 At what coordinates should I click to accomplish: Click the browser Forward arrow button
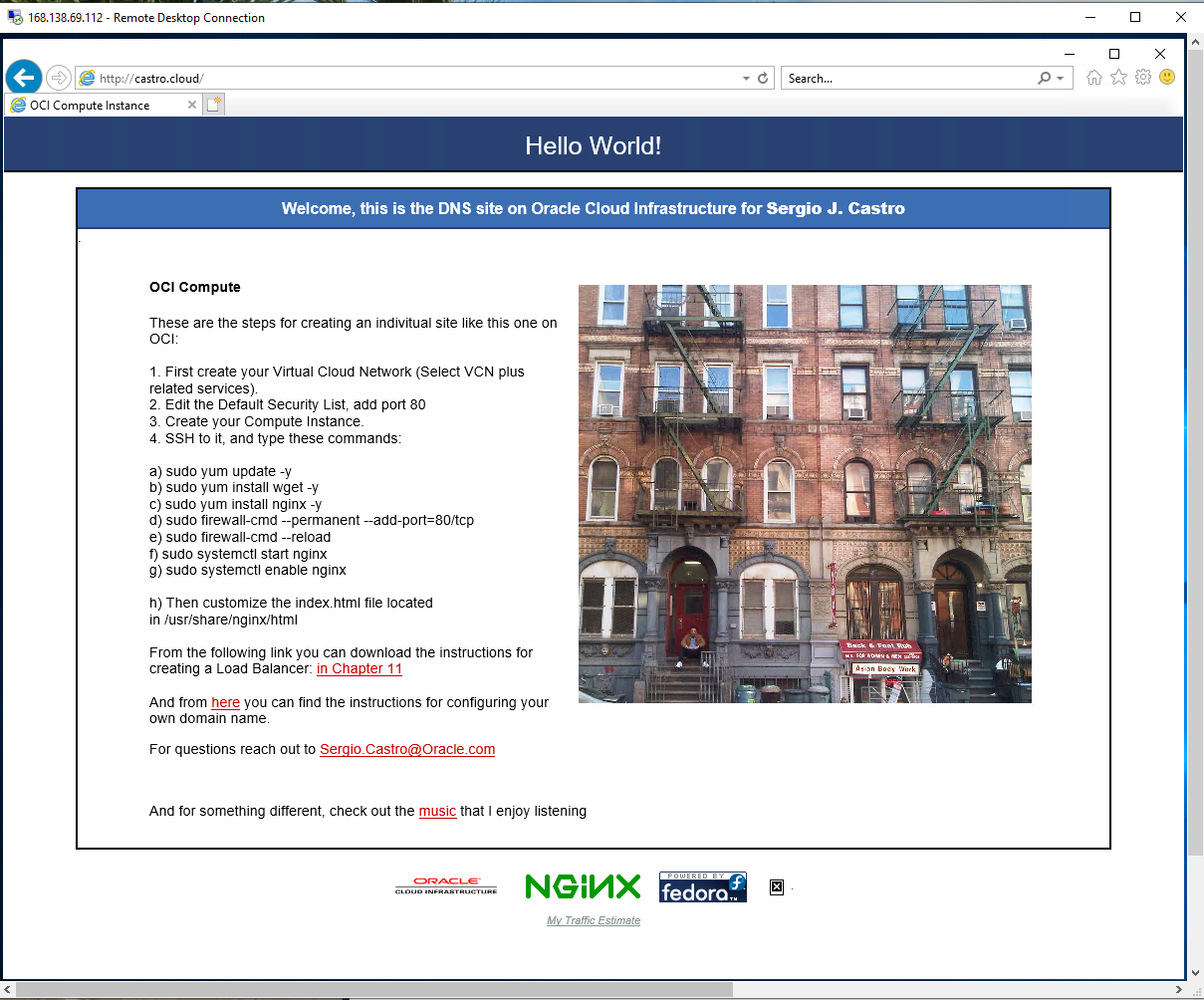[x=59, y=78]
